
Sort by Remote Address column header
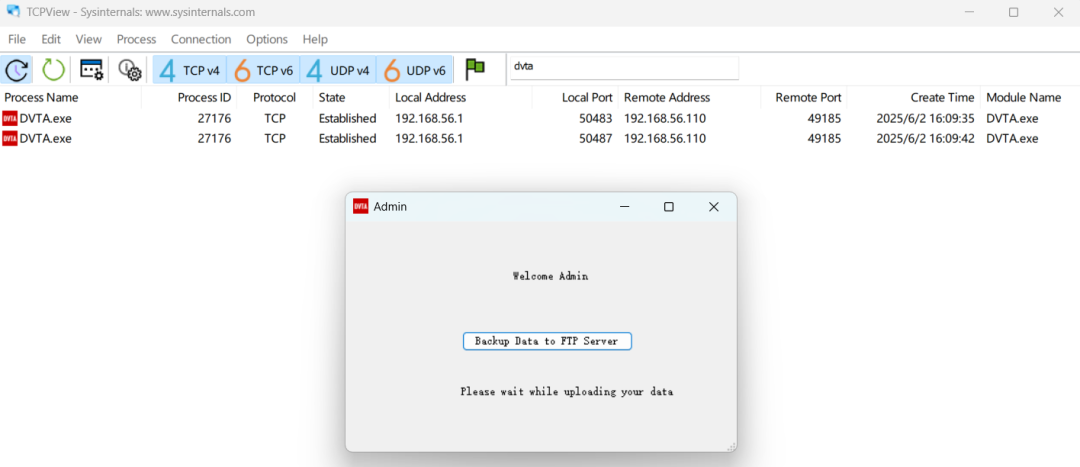click(689, 97)
